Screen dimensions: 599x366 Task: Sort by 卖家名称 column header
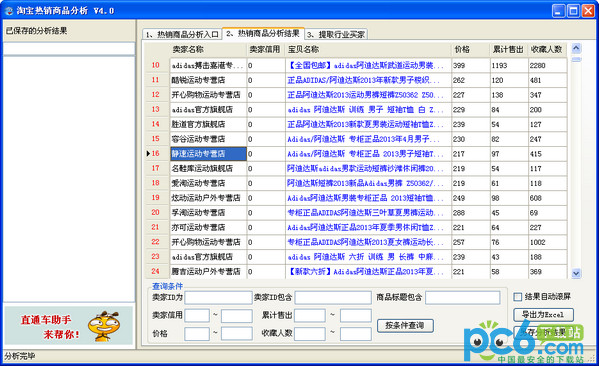209,49
